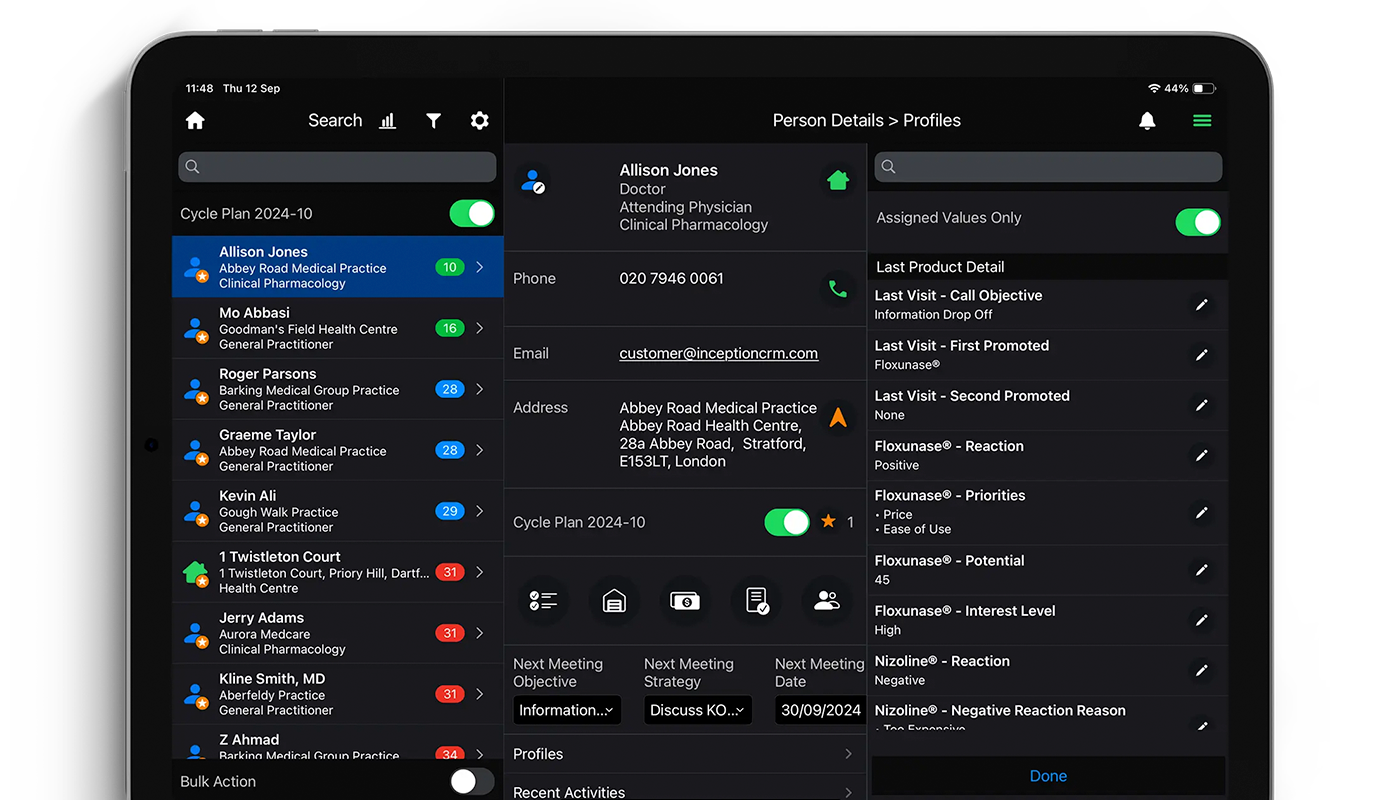The height and width of the screenshot is (800, 1400).
Task: Check the battery 44% status indicator
Action: [1191, 89]
